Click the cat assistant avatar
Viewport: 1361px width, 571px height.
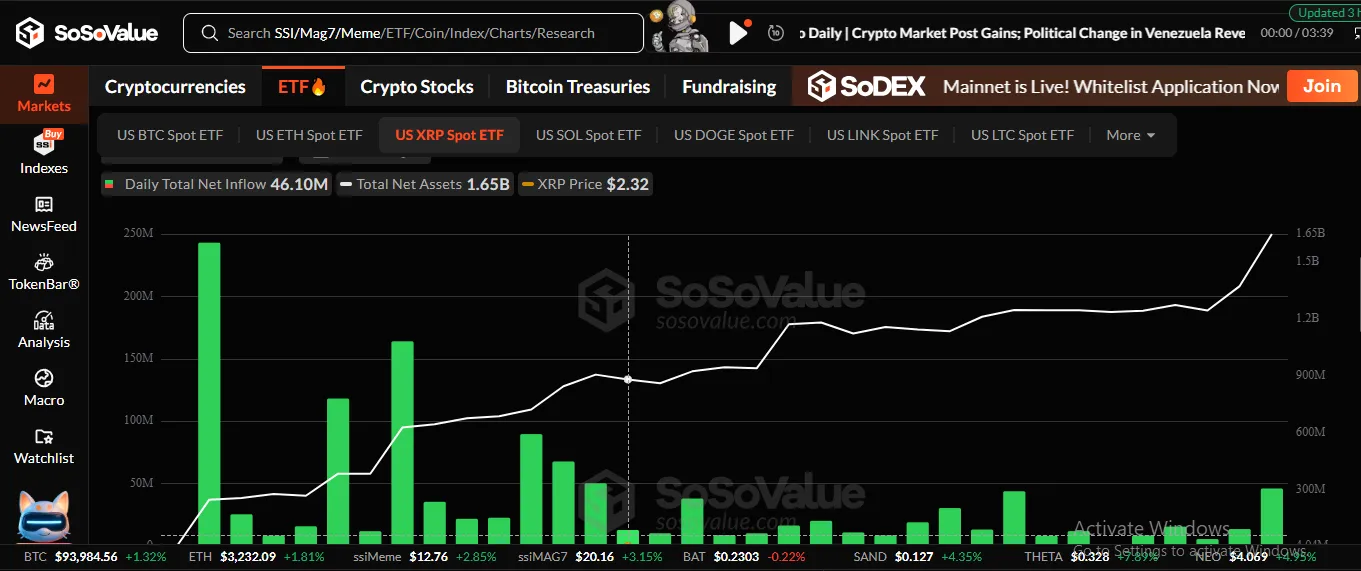[43, 515]
